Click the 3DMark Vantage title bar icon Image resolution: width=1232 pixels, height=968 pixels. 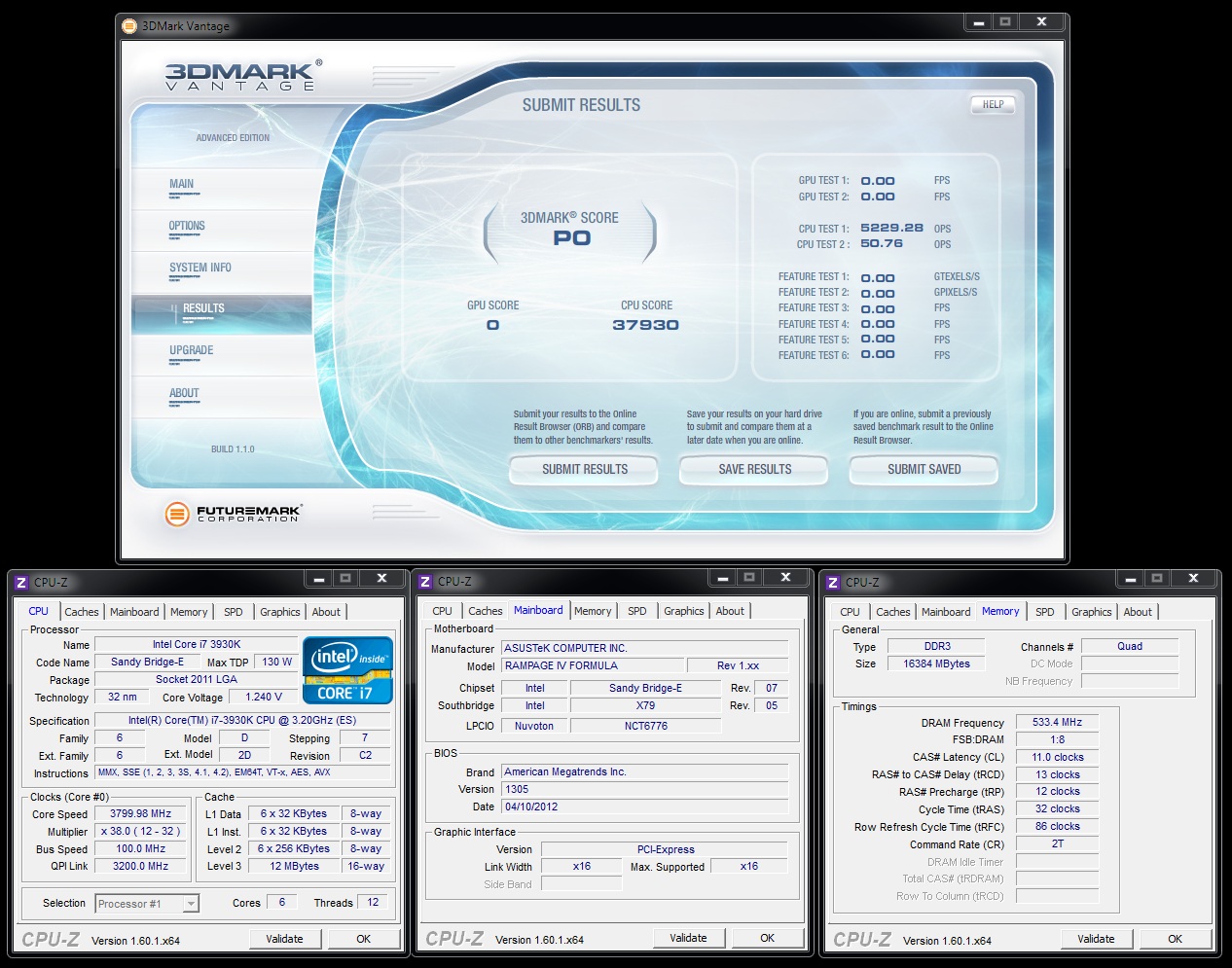tap(129, 26)
